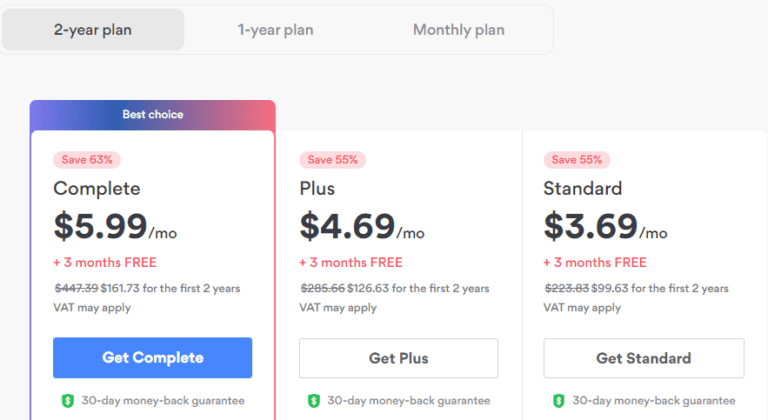Click the Save 55% badge on Plus
This screenshot has height=420, width=768.
[333, 160]
